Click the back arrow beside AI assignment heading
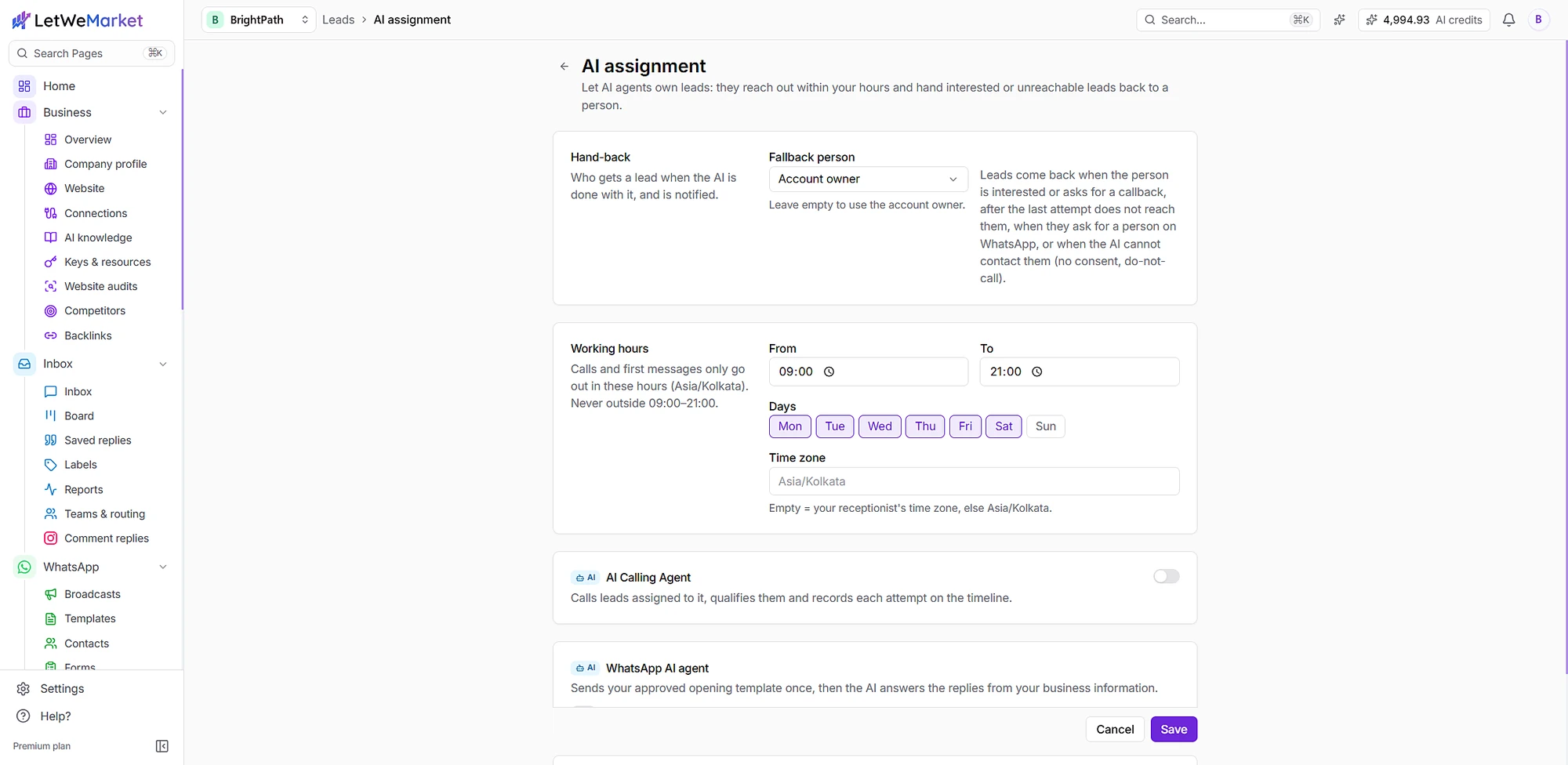The image size is (1568, 765). point(564,67)
